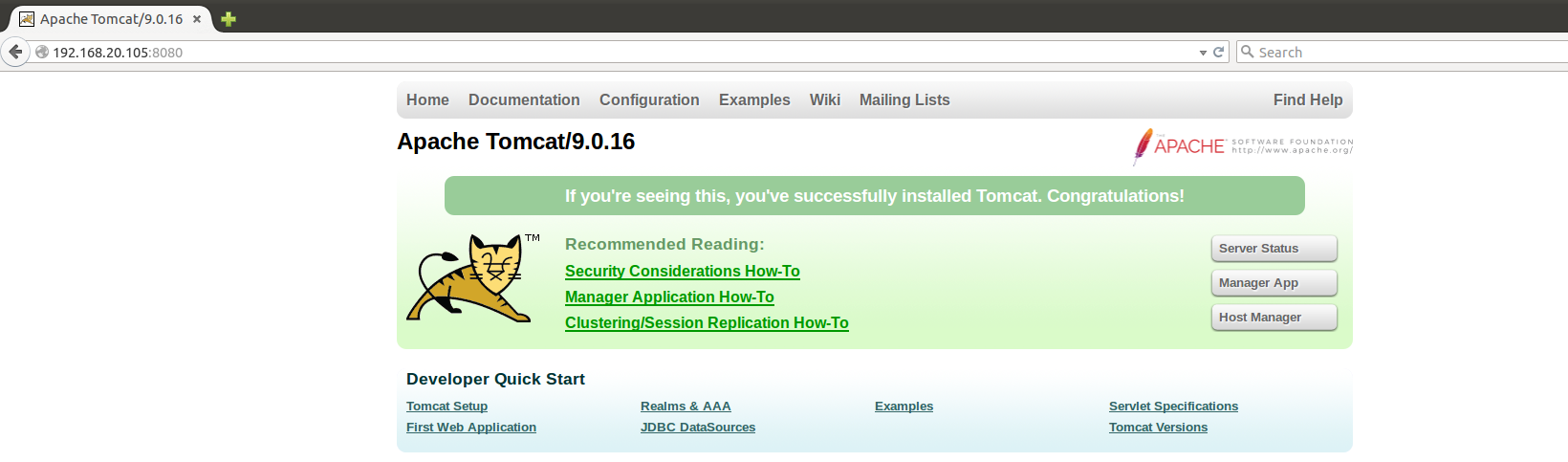Click the Server Status button
The image size is (1568, 462).
click(1274, 249)
